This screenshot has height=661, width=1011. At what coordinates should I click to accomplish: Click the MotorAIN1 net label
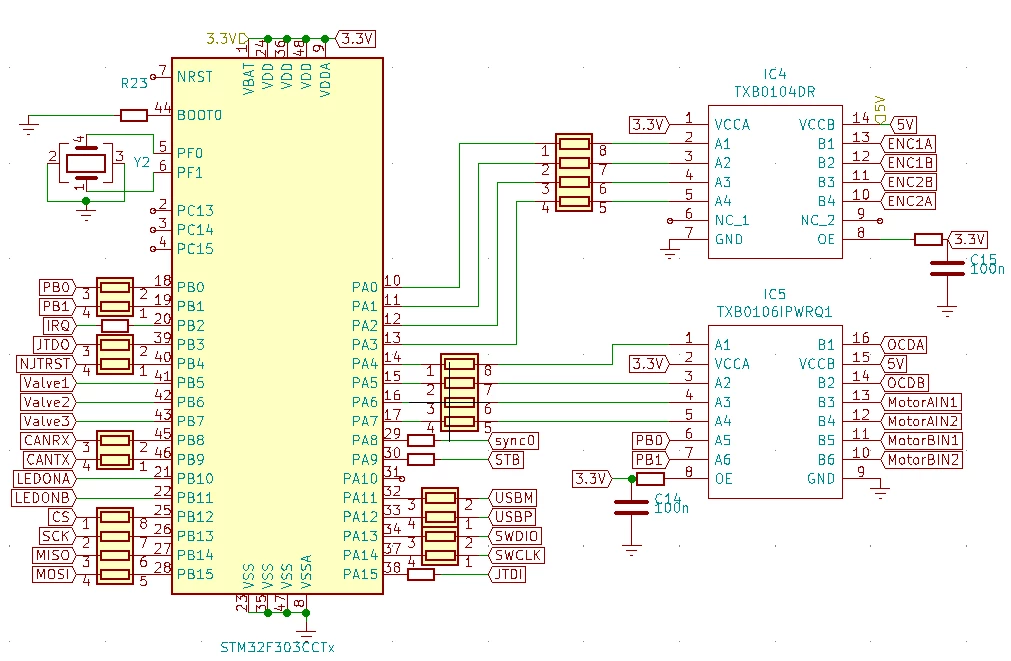tap(921, 402)
